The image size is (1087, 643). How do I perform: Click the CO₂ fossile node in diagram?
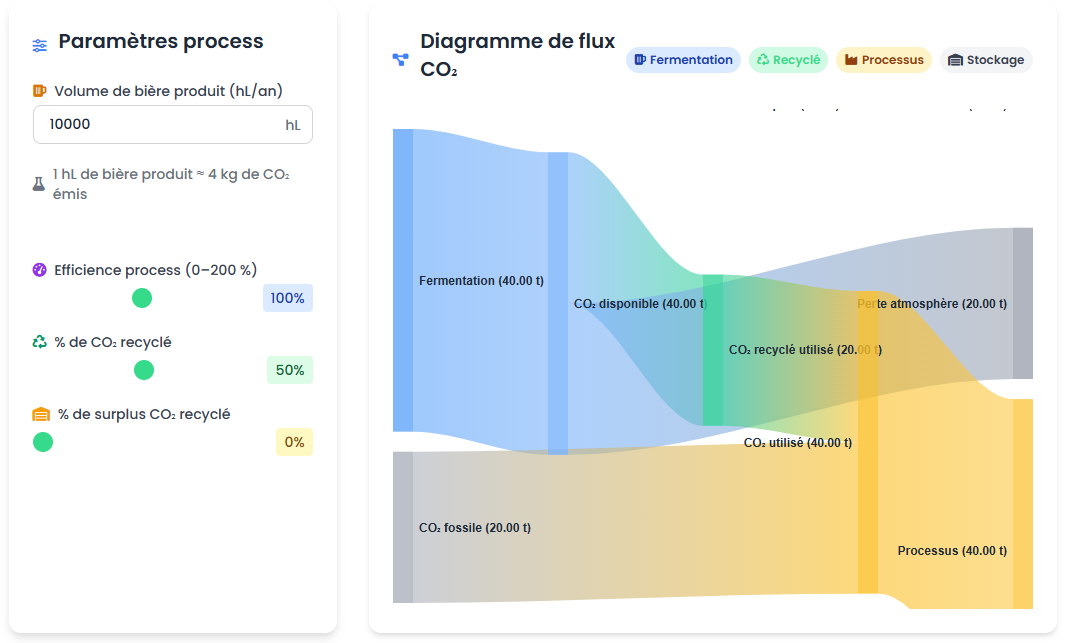tap(403, 527)
